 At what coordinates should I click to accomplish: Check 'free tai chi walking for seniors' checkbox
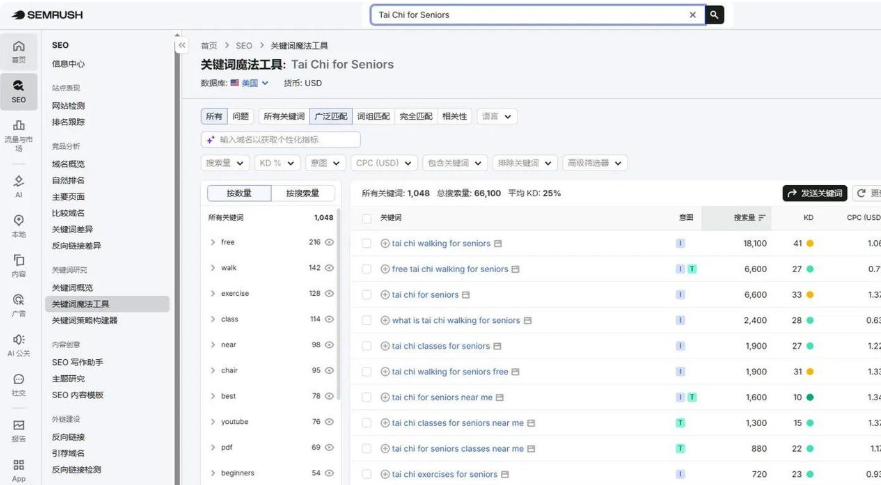[366, 269]
